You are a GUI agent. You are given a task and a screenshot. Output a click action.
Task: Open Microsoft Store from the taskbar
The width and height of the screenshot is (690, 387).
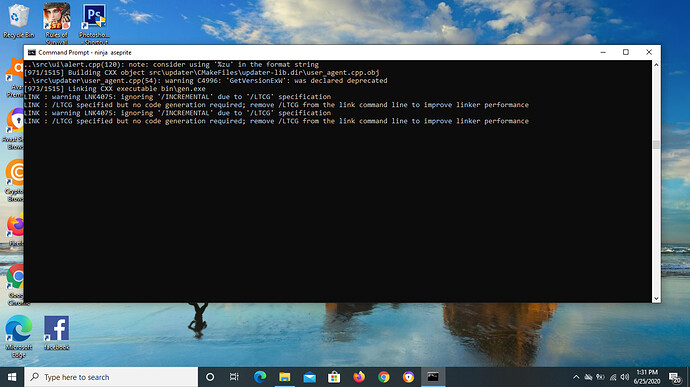[334, 377]
